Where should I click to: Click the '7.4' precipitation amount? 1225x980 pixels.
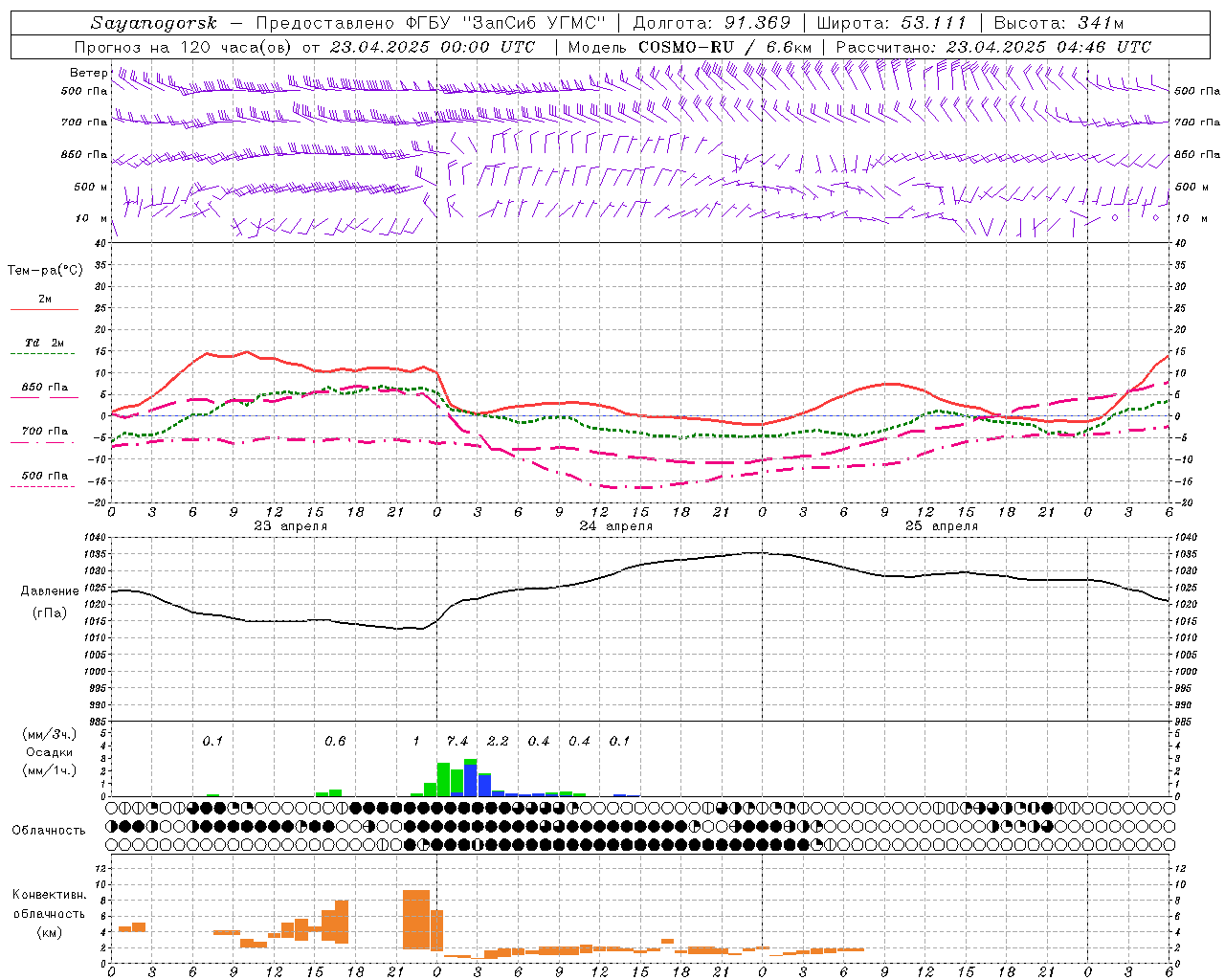click(457, 742)
